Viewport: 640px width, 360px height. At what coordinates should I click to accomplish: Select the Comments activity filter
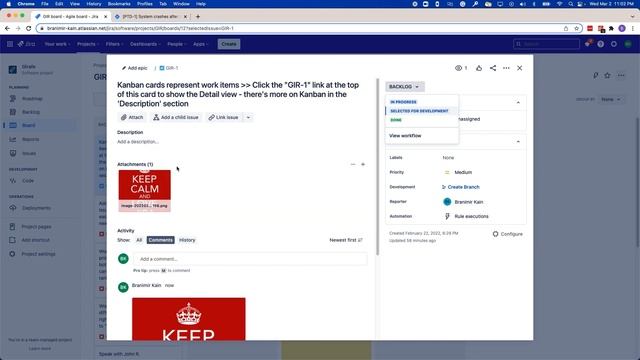(160, 240)
